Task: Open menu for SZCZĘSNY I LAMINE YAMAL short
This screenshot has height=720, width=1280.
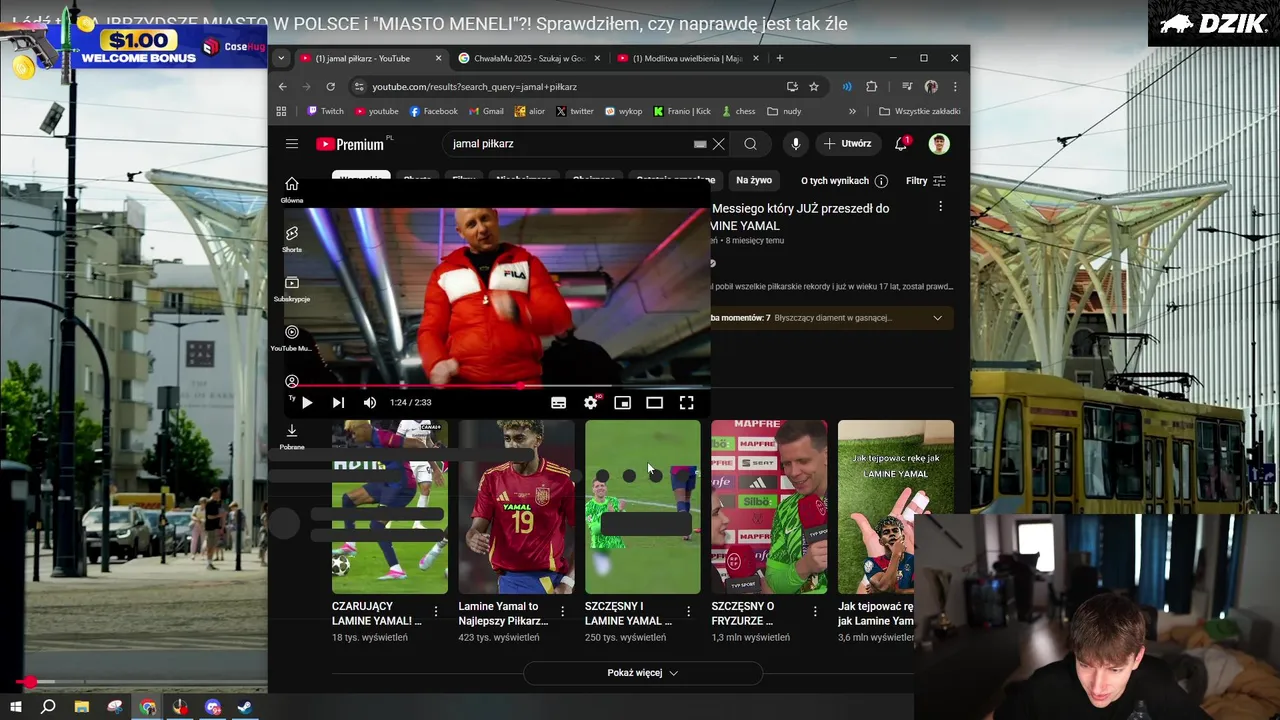Action: [689, 611]
